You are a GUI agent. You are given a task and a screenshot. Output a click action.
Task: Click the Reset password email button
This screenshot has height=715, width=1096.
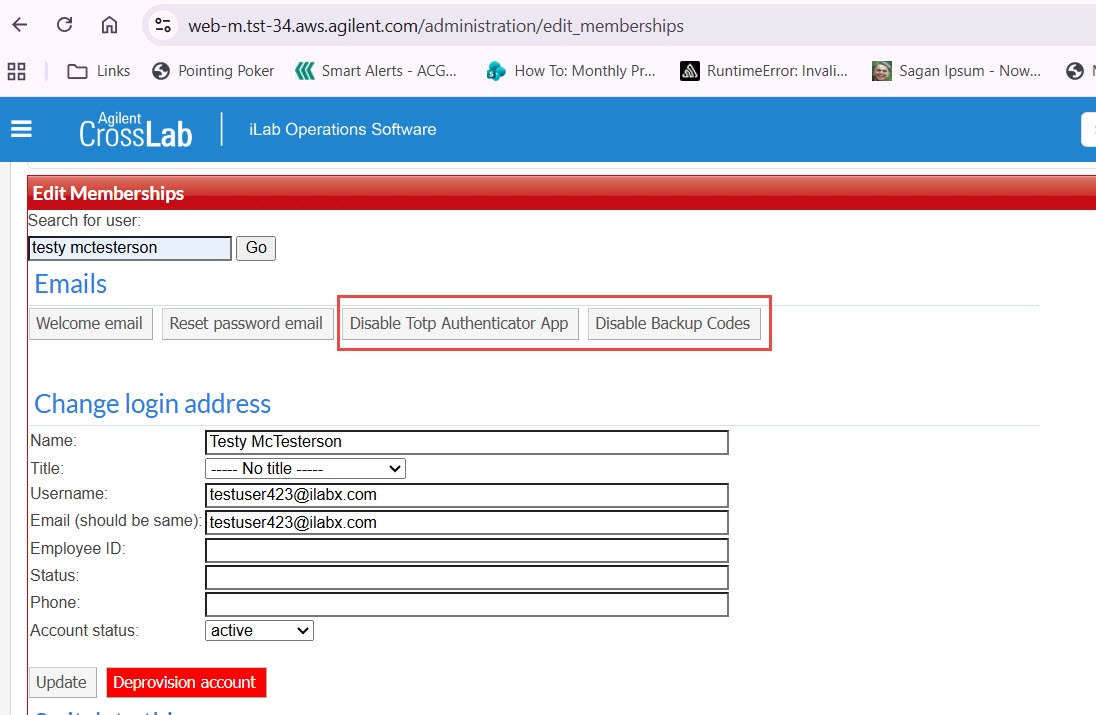(x=246, y=324)
